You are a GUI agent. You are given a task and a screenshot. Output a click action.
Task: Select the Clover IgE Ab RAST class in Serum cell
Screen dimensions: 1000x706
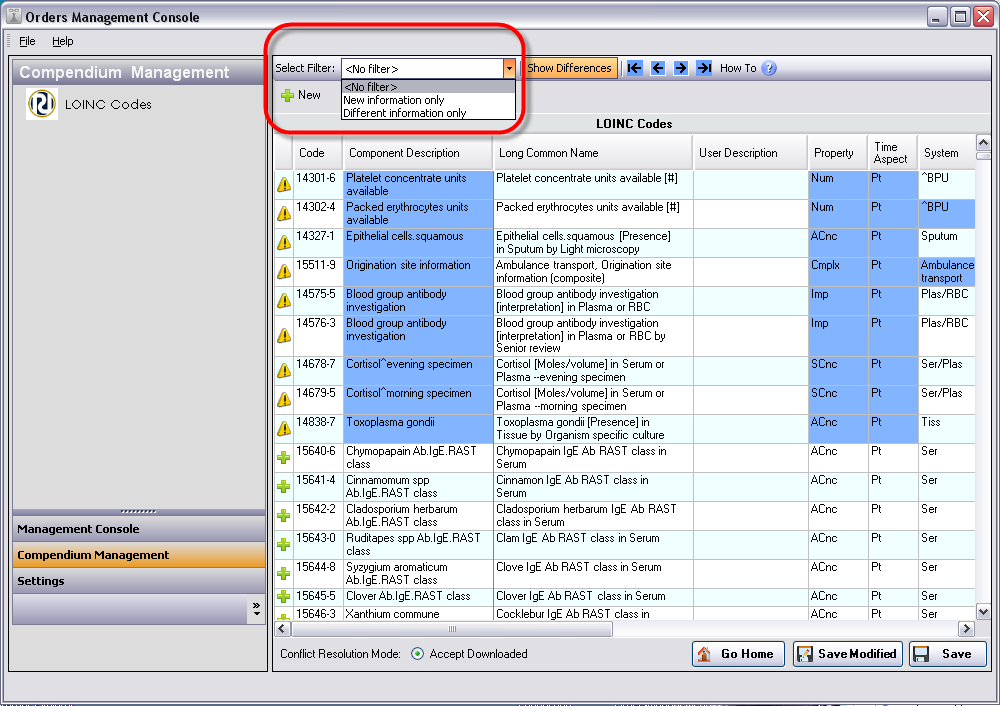(592, 597)
